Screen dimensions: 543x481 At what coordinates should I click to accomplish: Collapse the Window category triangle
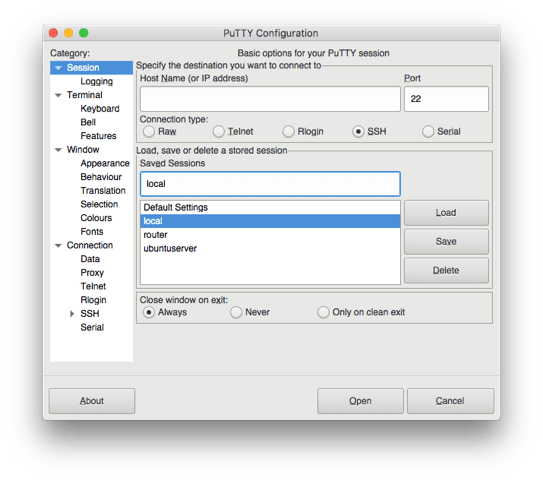pos(58,150)
